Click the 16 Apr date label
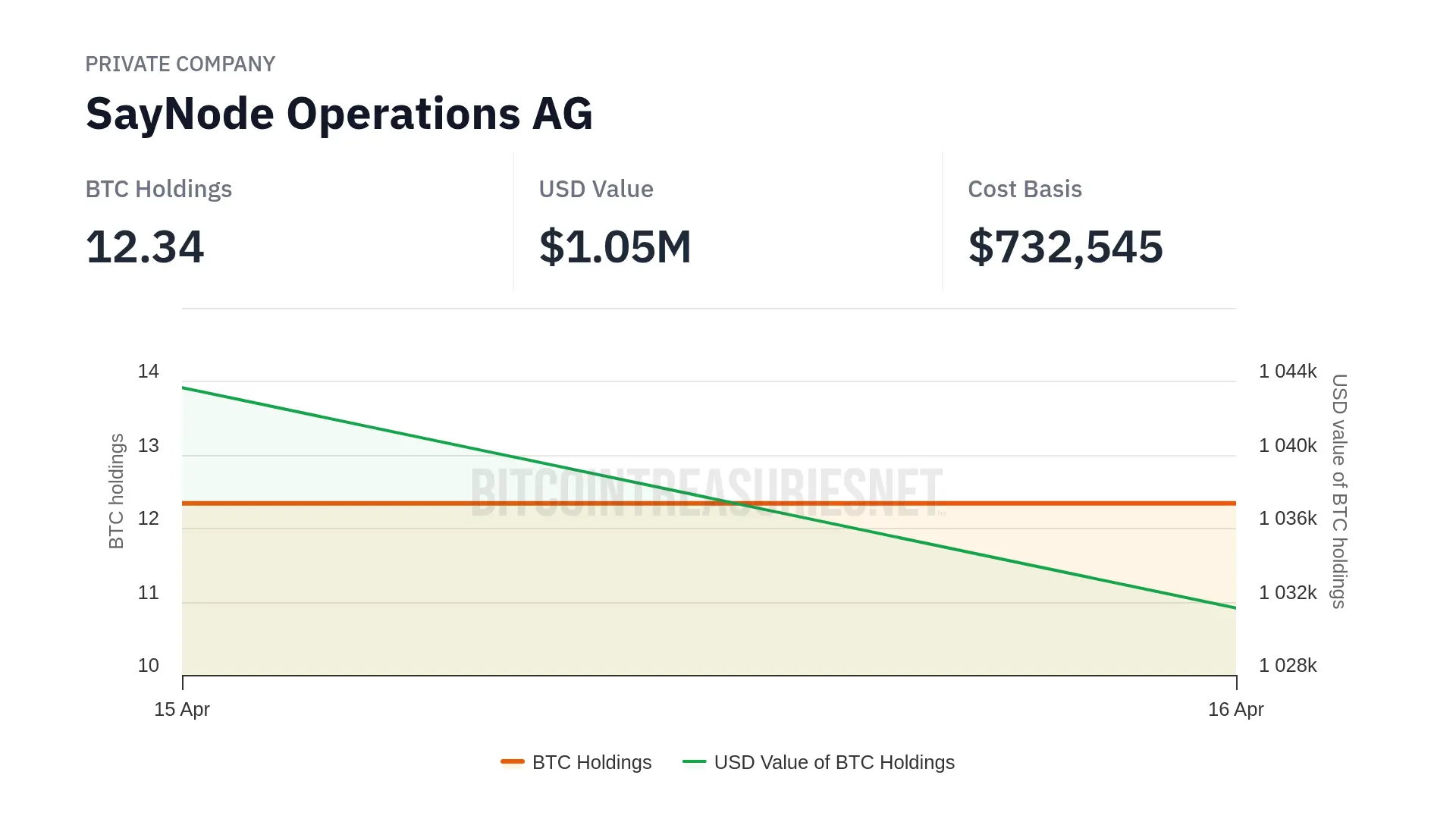Image resolution: width=1456 pixels, height=819 pixels. [x=1235, y=709]
